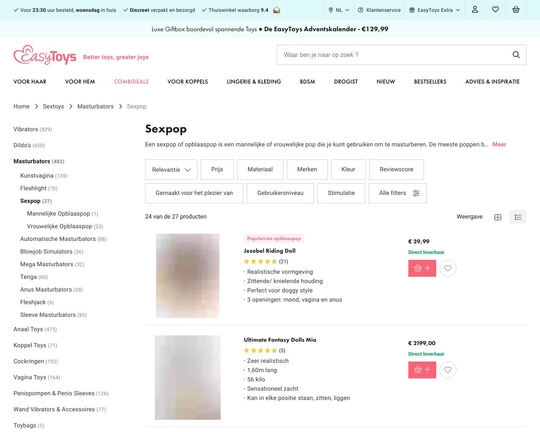Add Ultimate Fantasy Dolls Mia to cart
The height and width of the screenshot is (432, 540).
pos(422,370)
